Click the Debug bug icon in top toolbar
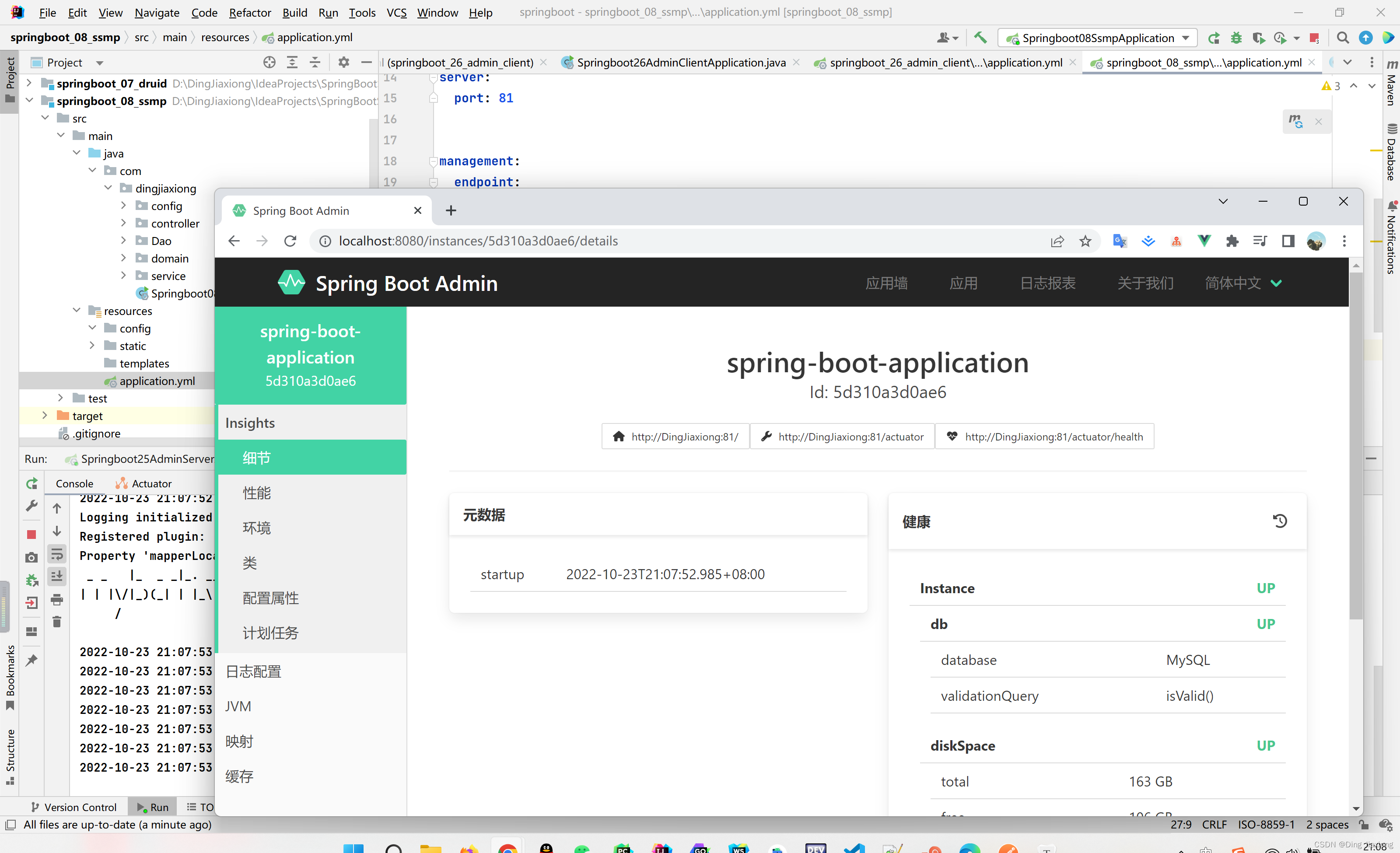 tap(1236, 38)
